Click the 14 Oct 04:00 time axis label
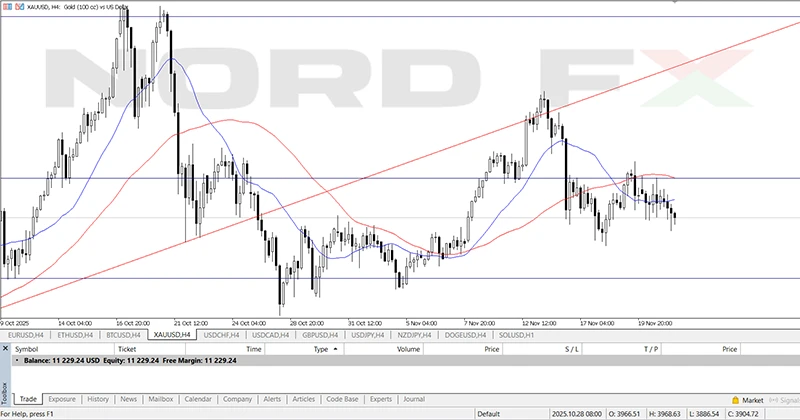 coord(75,323)
